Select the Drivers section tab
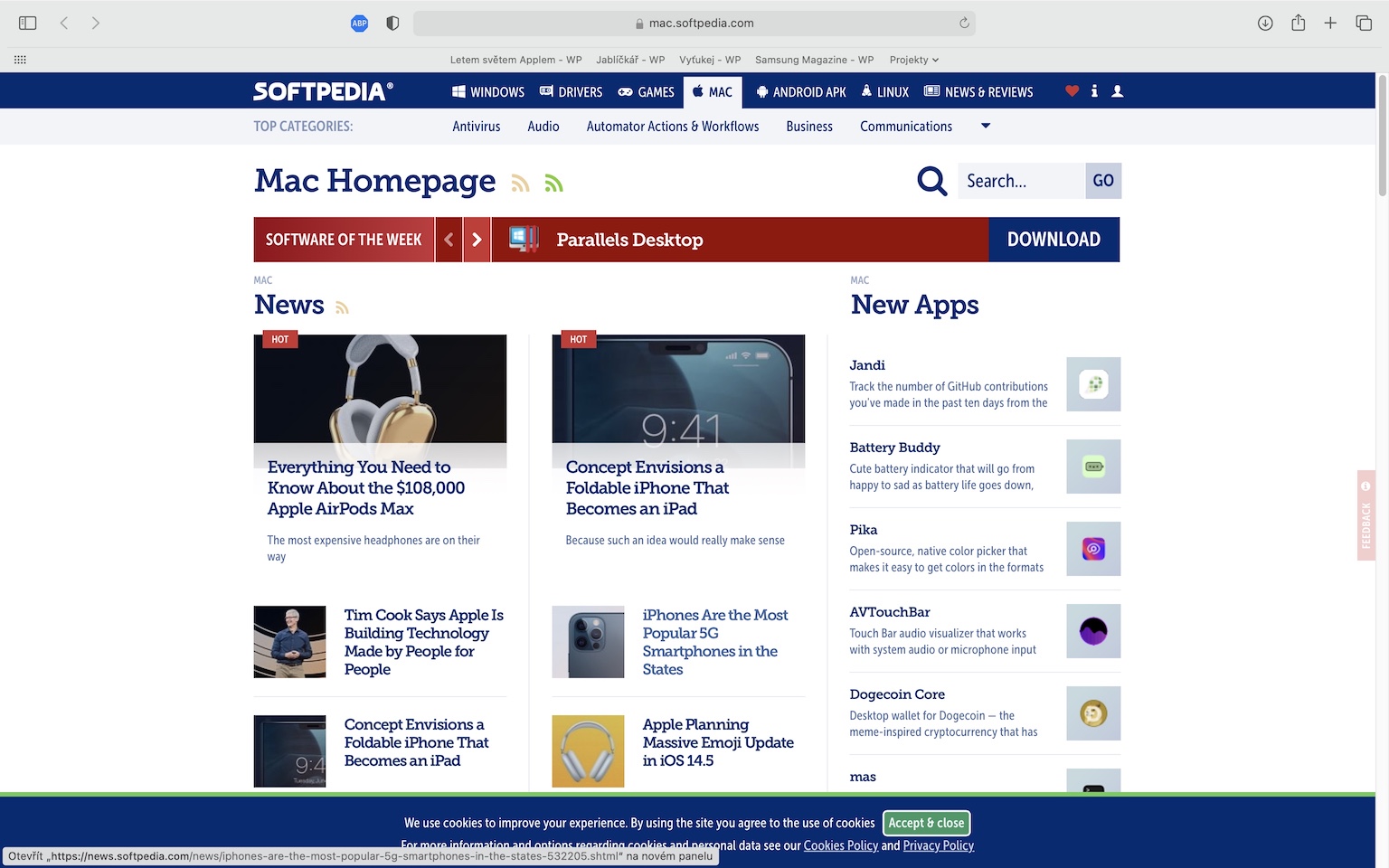This screenshot has width=1389, height=868. click(571, 91)
